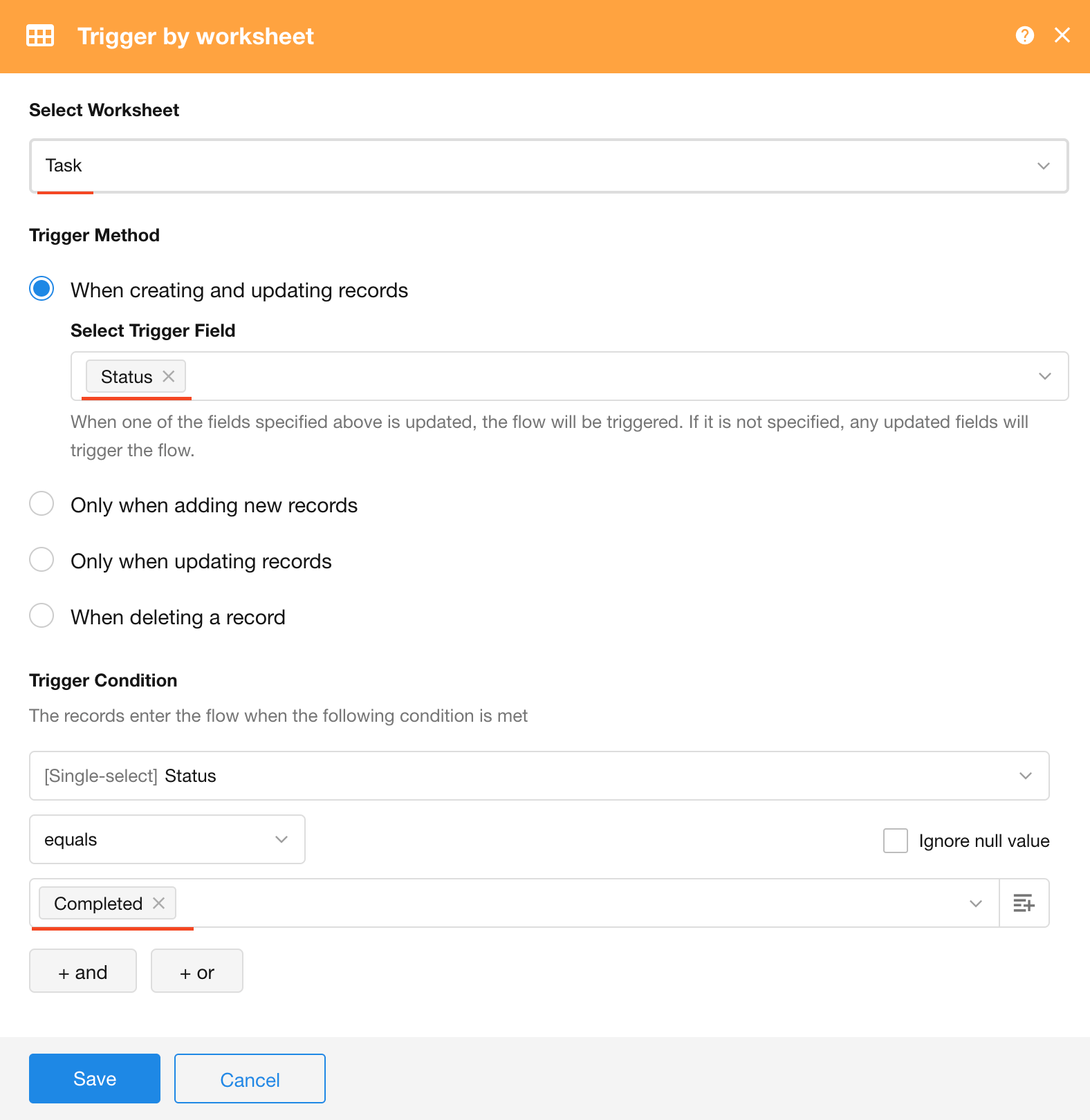Remove the Status tag from trigger field
Image resolution: width=1090 pixels, height=1120 pixels.
pyautogui.click(x=169, y=376)
